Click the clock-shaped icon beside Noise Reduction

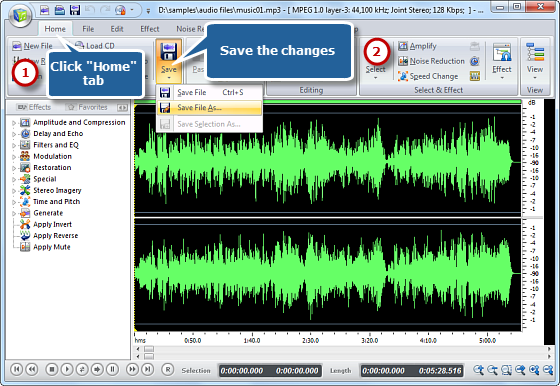474,61
